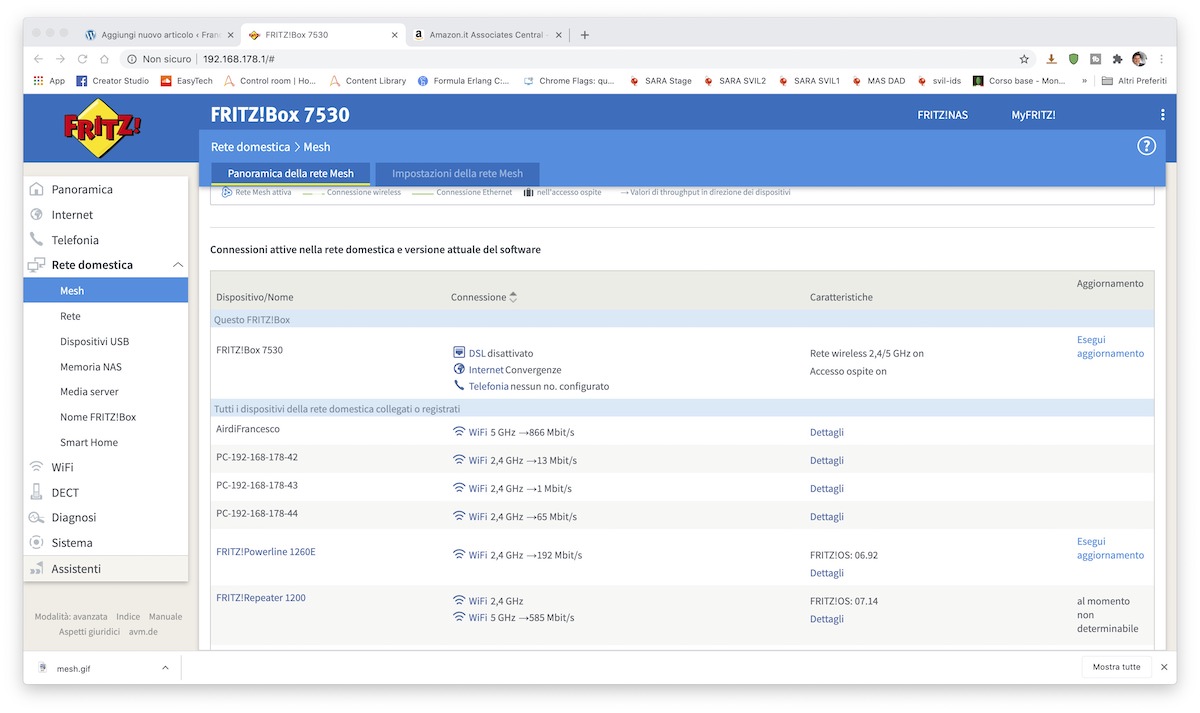The image size is (1200, 713).
Task: Collapse the Rete domestica menu section
Action: [x=178, y=265]
